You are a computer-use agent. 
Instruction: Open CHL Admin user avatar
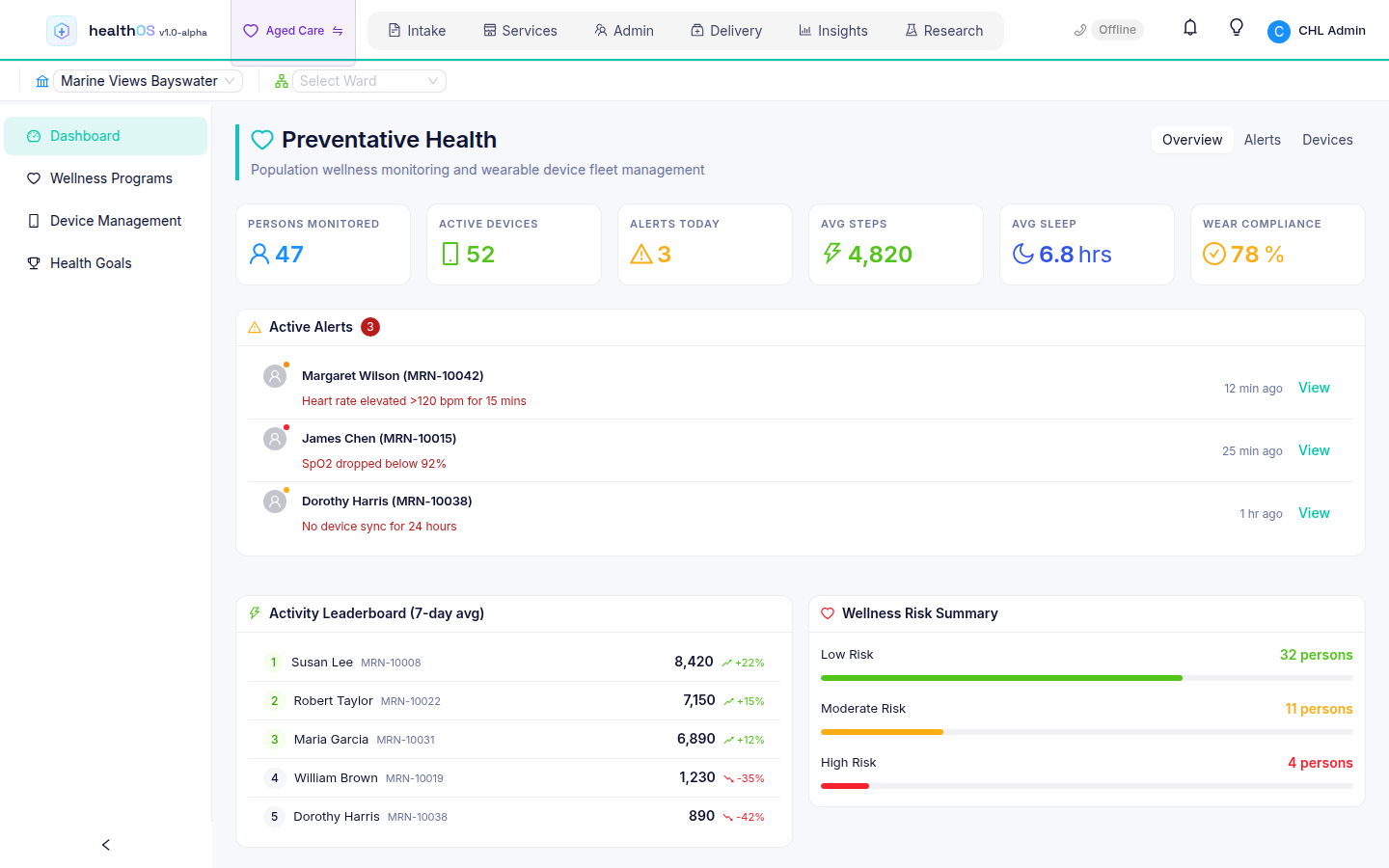(1279, 31)
